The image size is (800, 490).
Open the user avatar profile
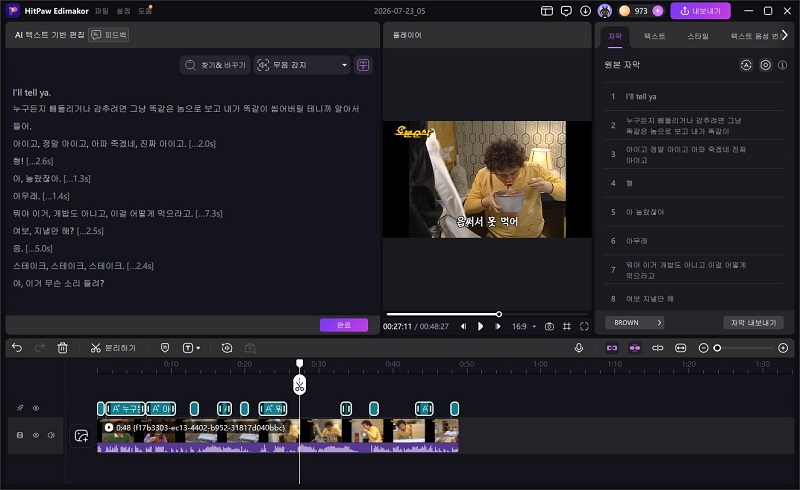605,11
